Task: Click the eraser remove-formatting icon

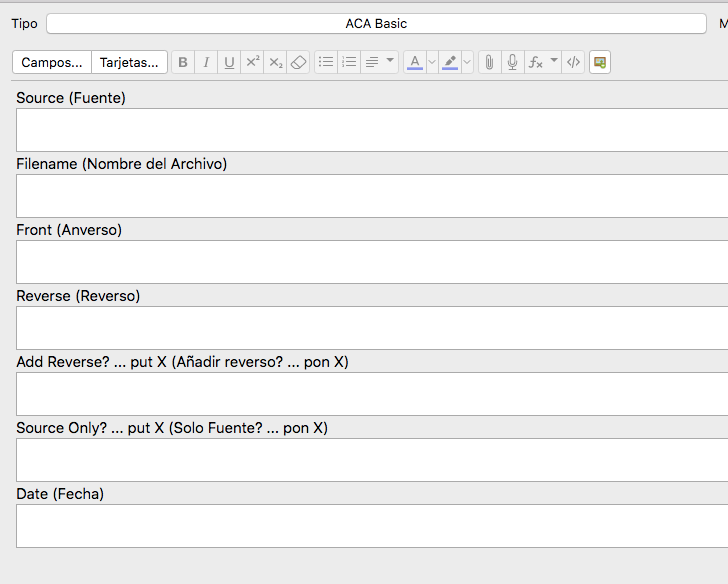Action: pyautogui.click(x=298, y=62)
